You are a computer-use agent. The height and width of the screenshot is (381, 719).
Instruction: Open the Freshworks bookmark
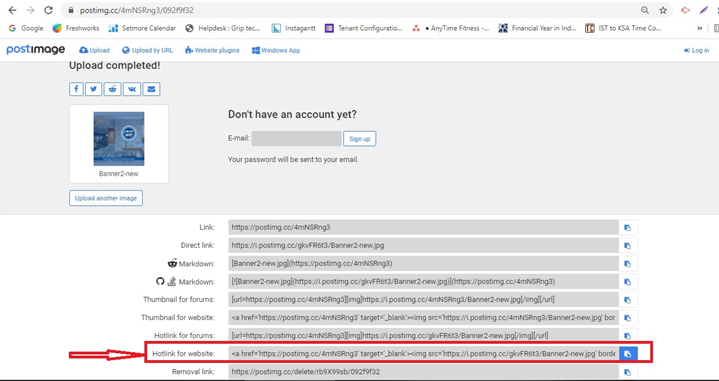[x=76, y=28]
